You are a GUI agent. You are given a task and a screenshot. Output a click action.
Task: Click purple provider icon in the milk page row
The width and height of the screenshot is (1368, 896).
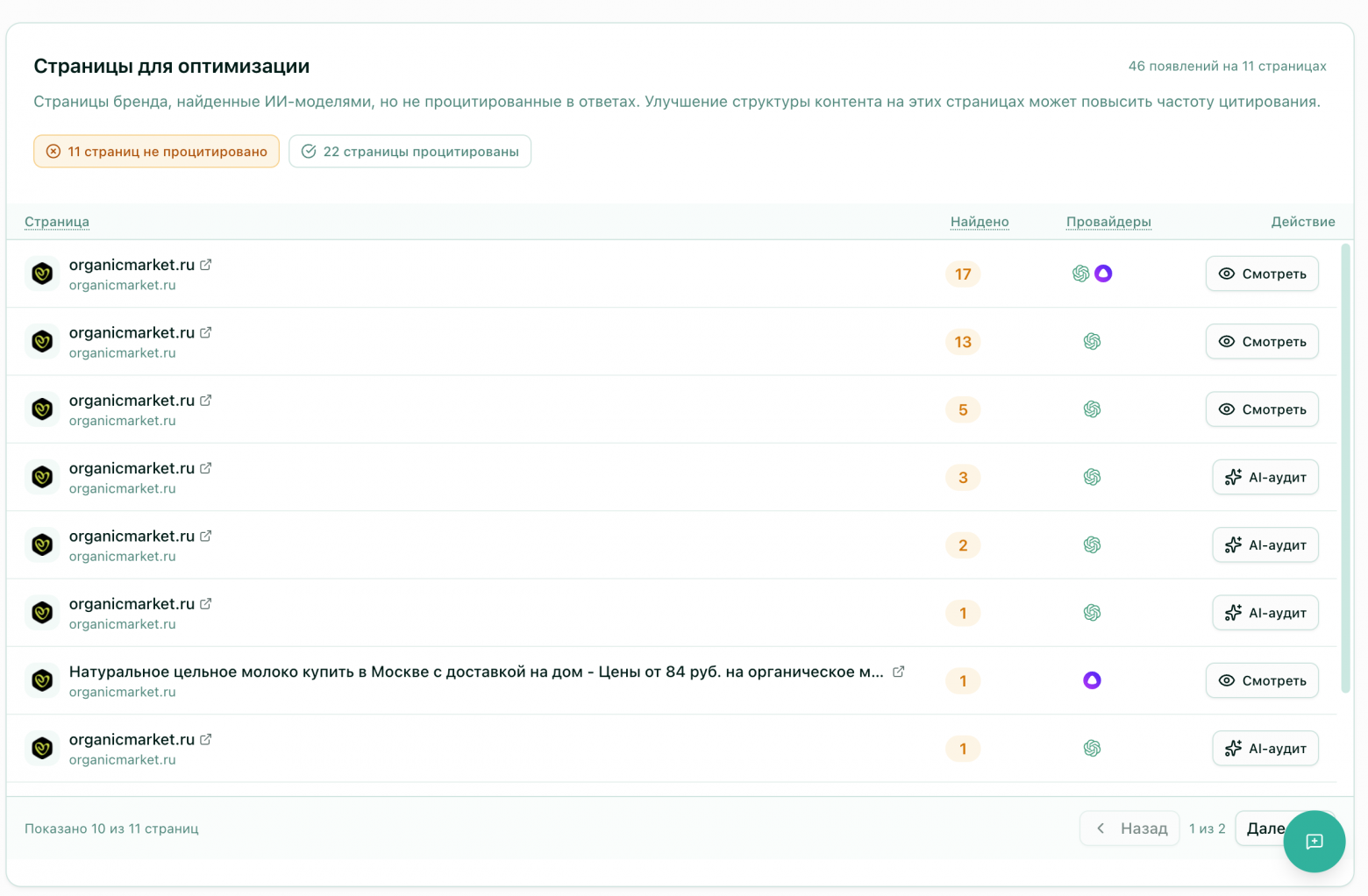coord(1092,680)
